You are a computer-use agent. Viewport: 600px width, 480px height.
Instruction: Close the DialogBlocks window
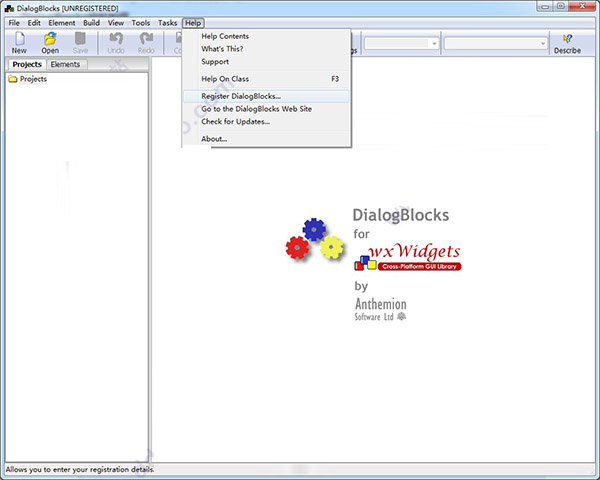click(582, 7)
